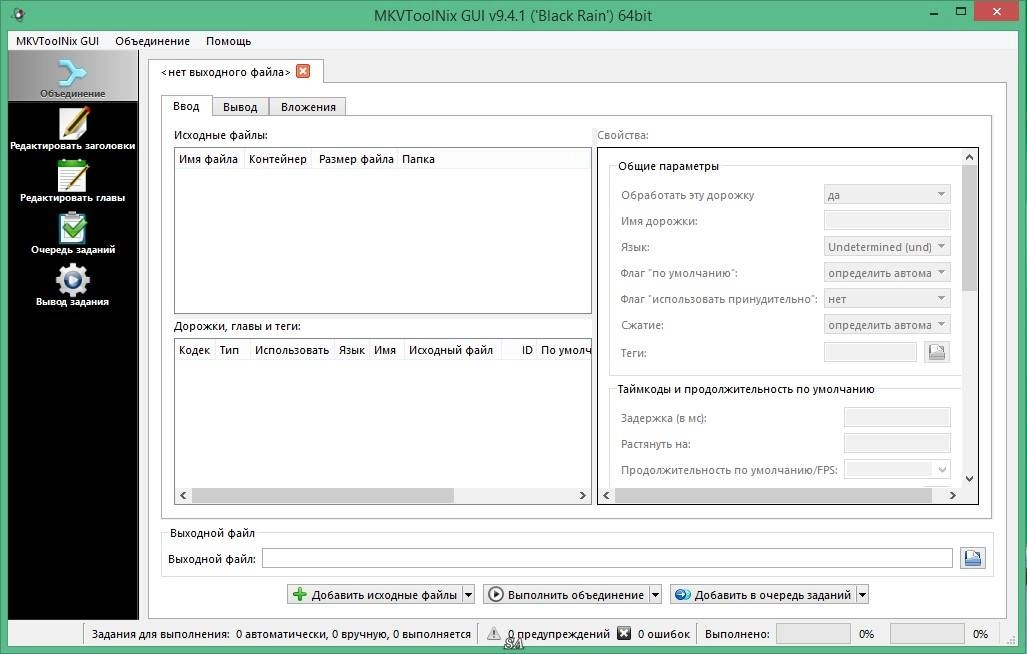Screen dimensions: 1027x654
Task: Open Редактировать главы chapter editor
Action: (73, 181)
